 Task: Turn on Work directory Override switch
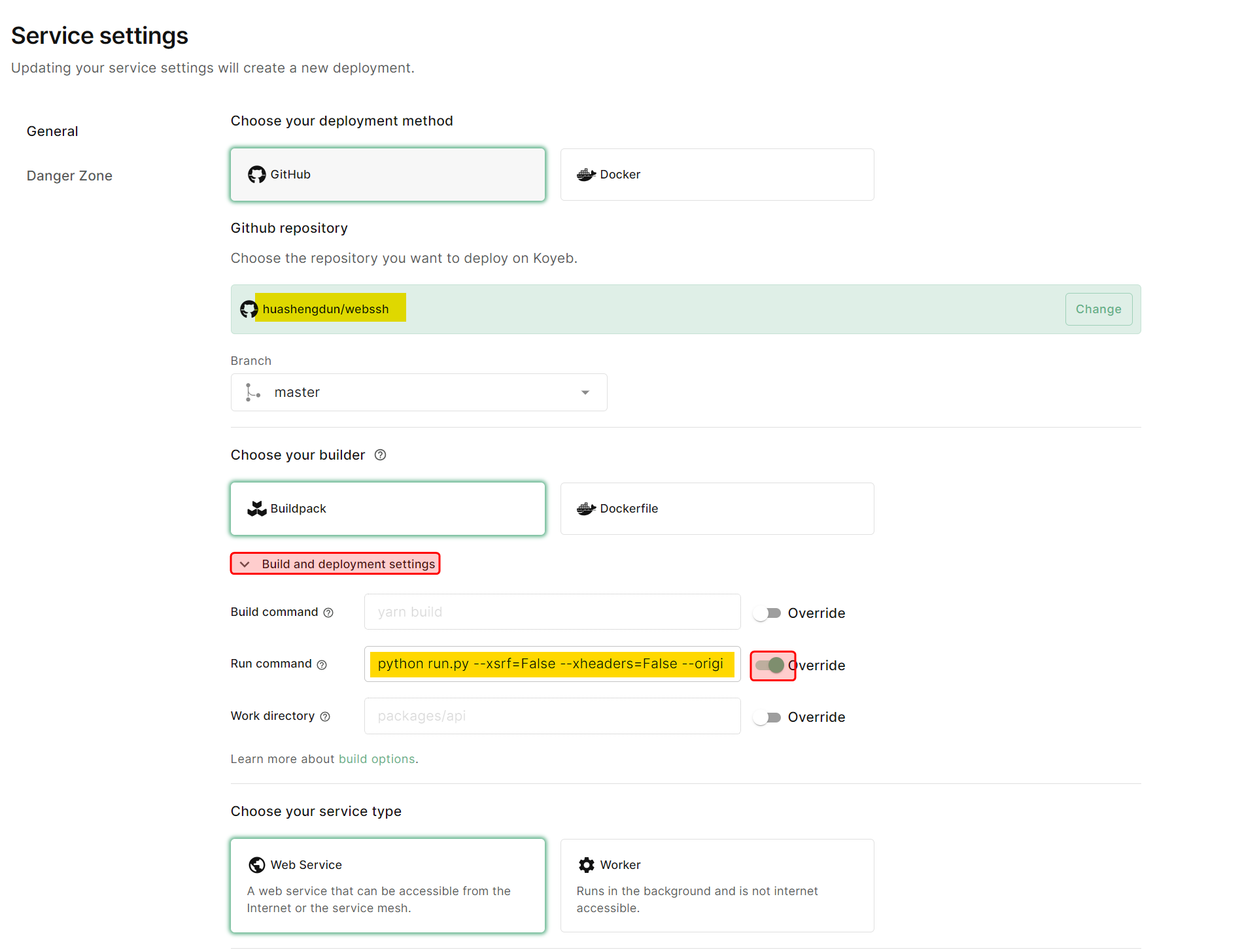pos(767,717)
